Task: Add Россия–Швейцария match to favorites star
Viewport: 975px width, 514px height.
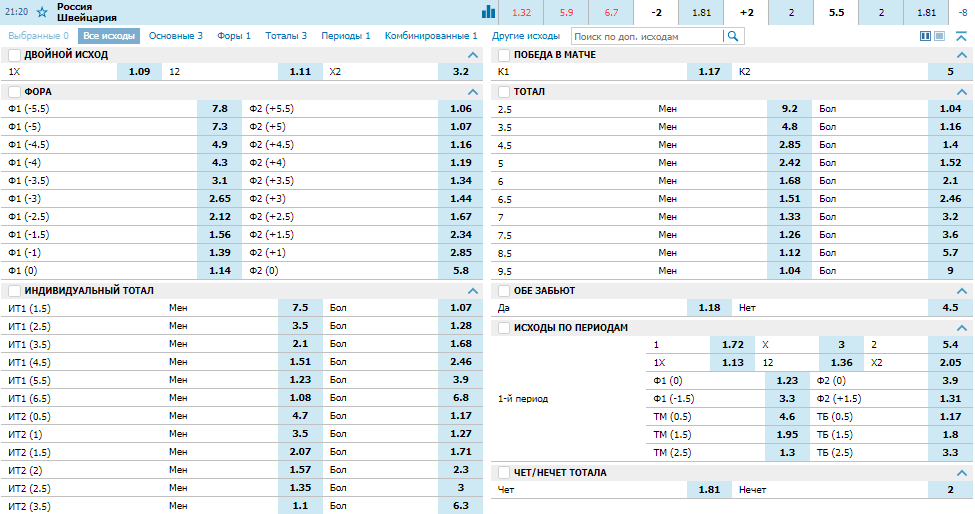Action: coord(42,12)
